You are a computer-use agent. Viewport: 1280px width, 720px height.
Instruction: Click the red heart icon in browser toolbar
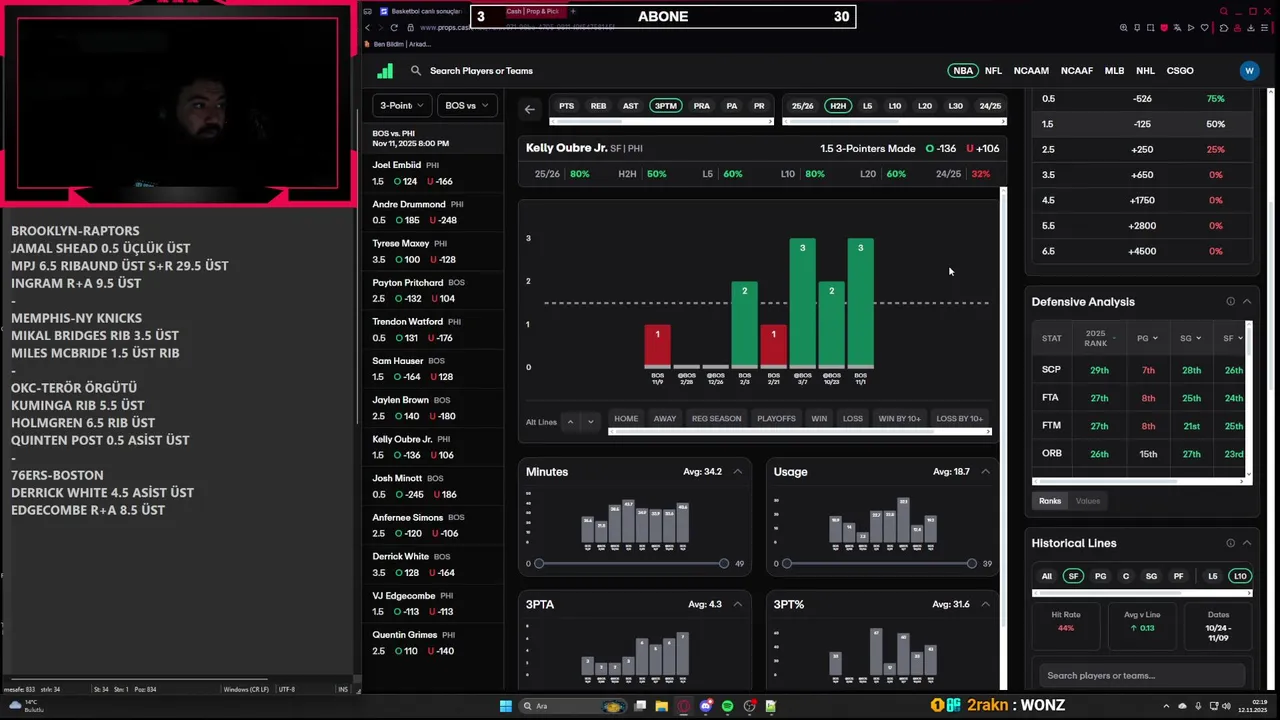pyautogui.click(x=1163, y=28)
